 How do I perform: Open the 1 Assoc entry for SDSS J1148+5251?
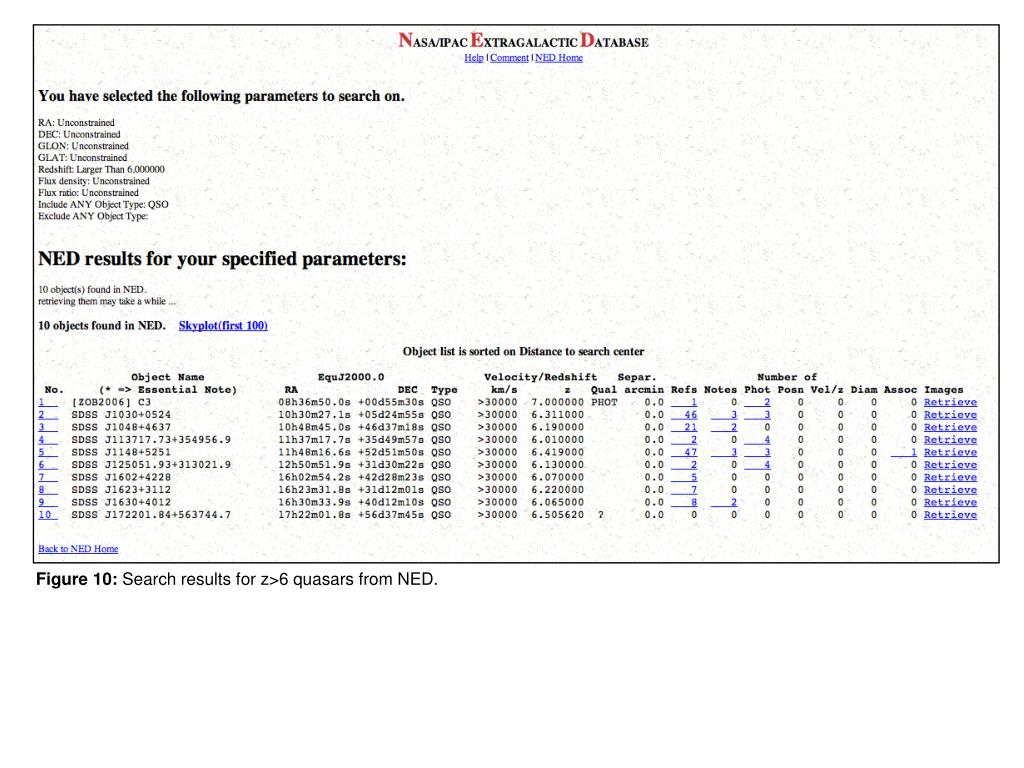(904, 452)
